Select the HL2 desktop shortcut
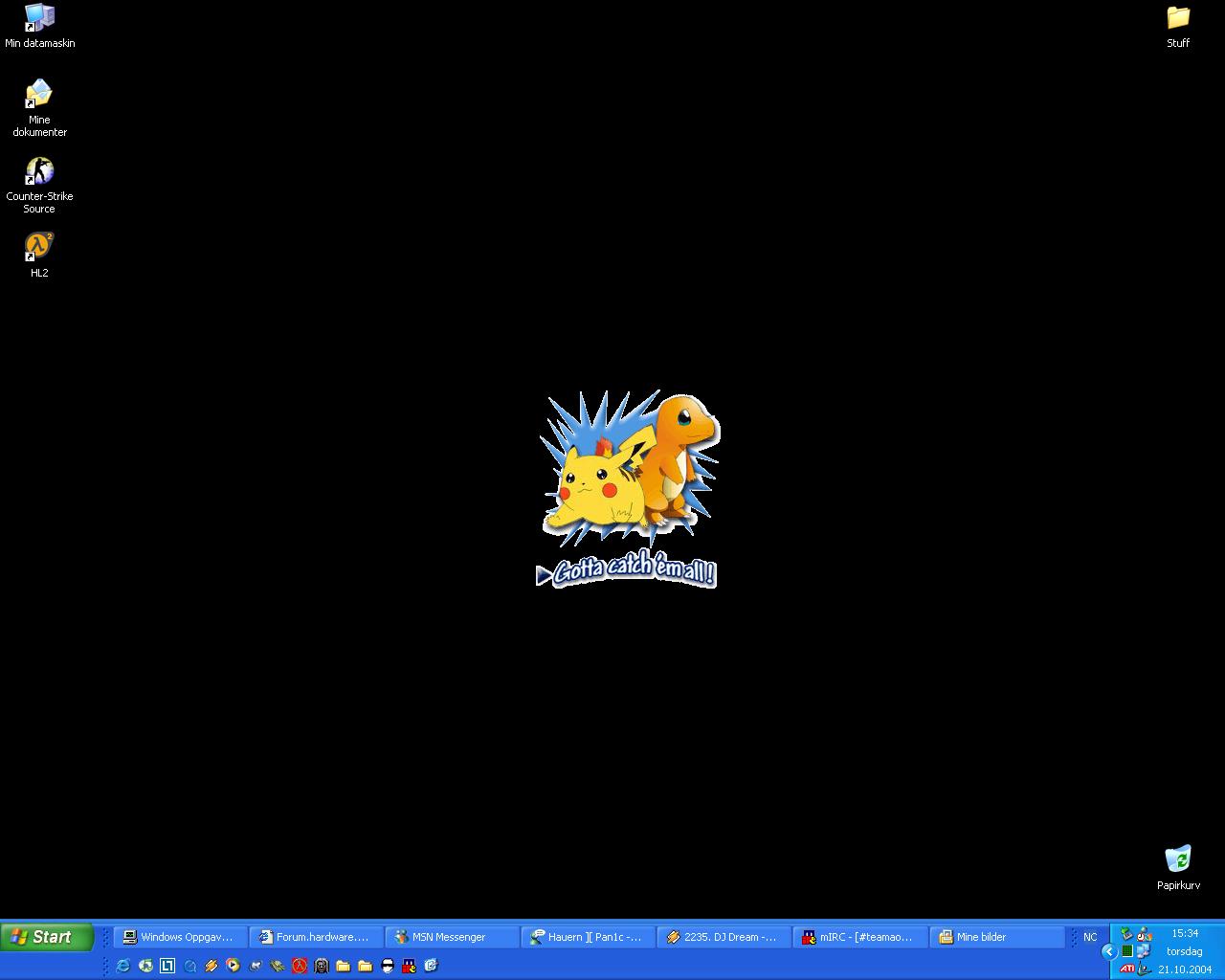The image size is (1225, 980). tap(39, 255)
